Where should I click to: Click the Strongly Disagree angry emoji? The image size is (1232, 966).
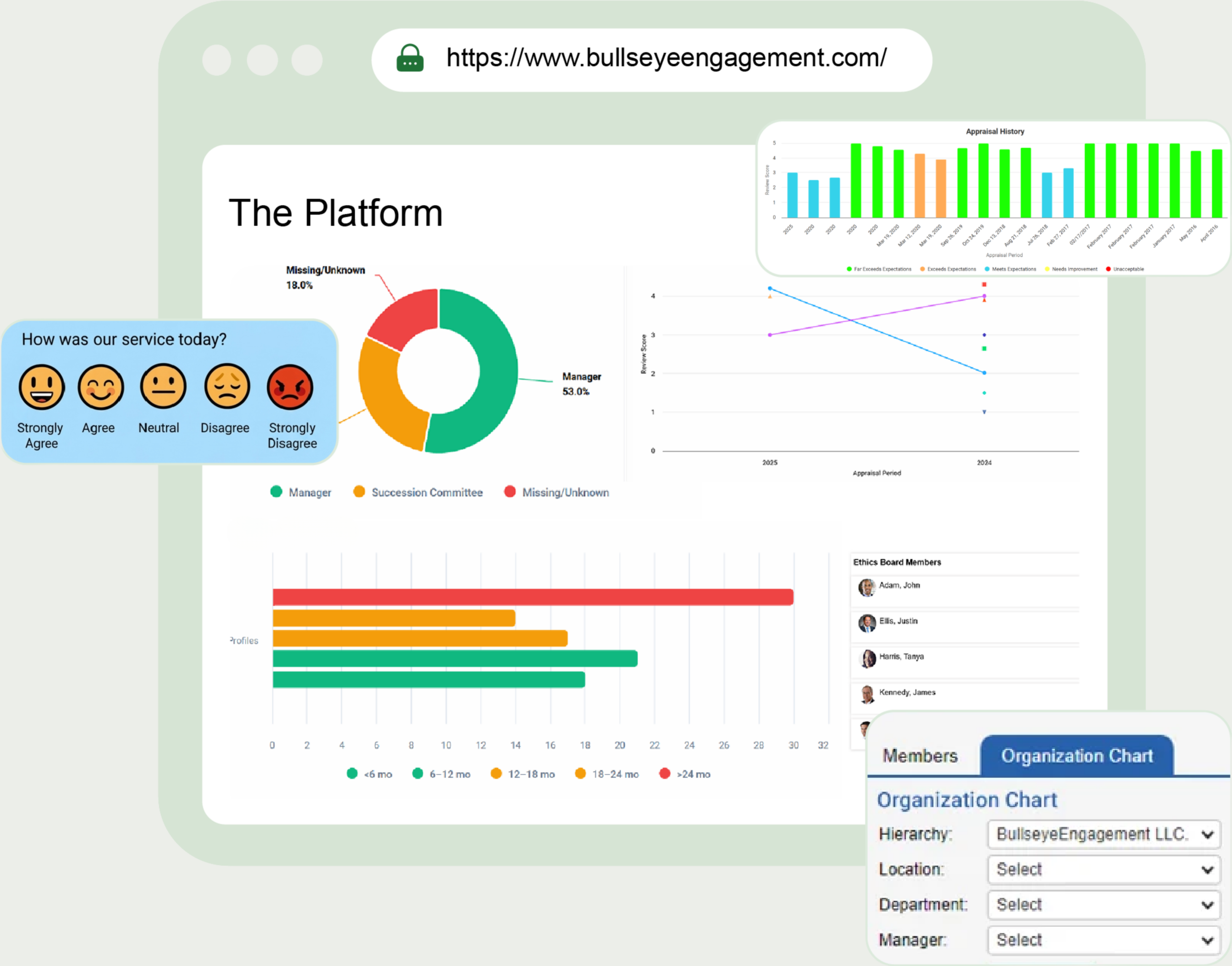point(290,387)
